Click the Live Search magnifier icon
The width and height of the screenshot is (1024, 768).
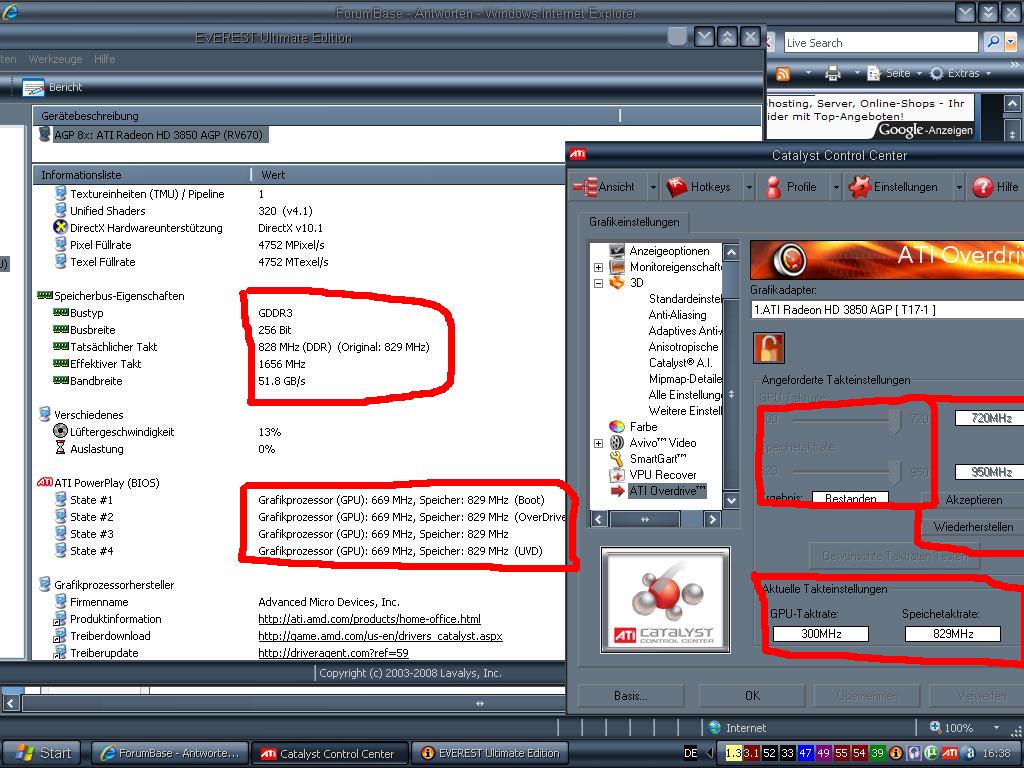993,42
